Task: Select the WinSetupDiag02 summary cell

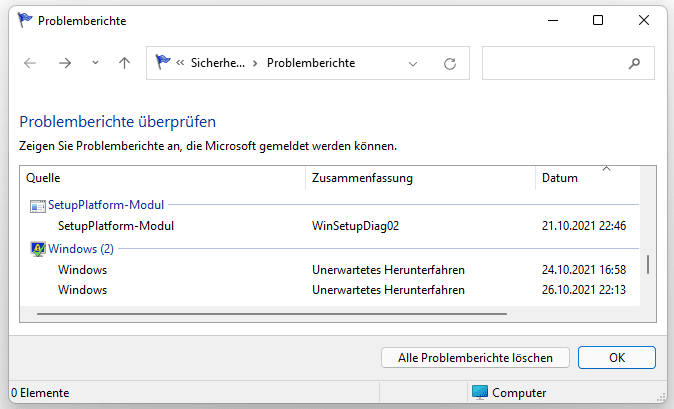Action: [x=355, y=226]
